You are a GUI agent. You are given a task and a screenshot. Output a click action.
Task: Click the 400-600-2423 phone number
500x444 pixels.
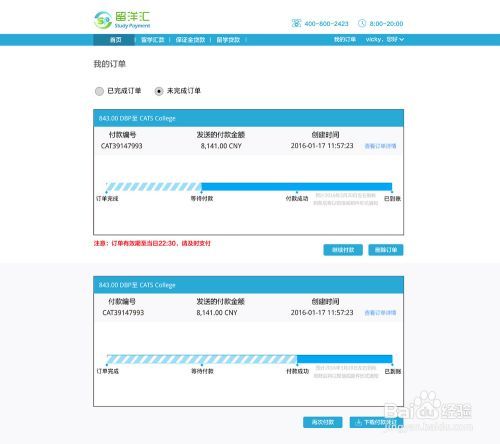tap(326, 24)
